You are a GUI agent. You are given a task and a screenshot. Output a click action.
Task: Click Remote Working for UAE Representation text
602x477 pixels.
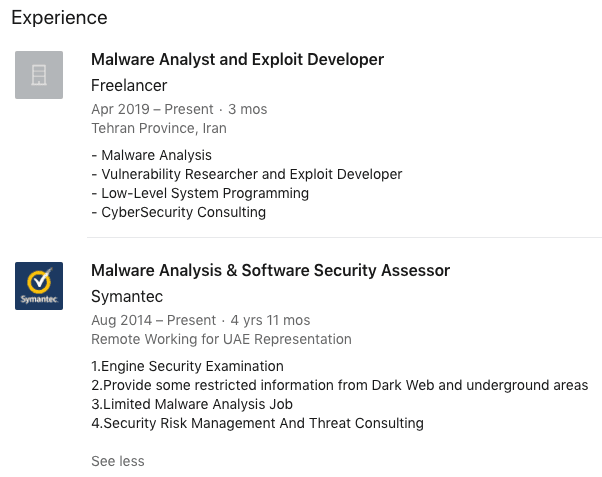point(221,339)
